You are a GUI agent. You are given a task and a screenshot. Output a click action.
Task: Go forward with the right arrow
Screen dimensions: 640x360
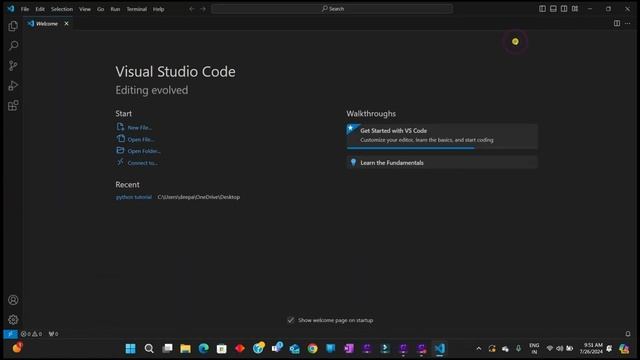tap(203, 9)
